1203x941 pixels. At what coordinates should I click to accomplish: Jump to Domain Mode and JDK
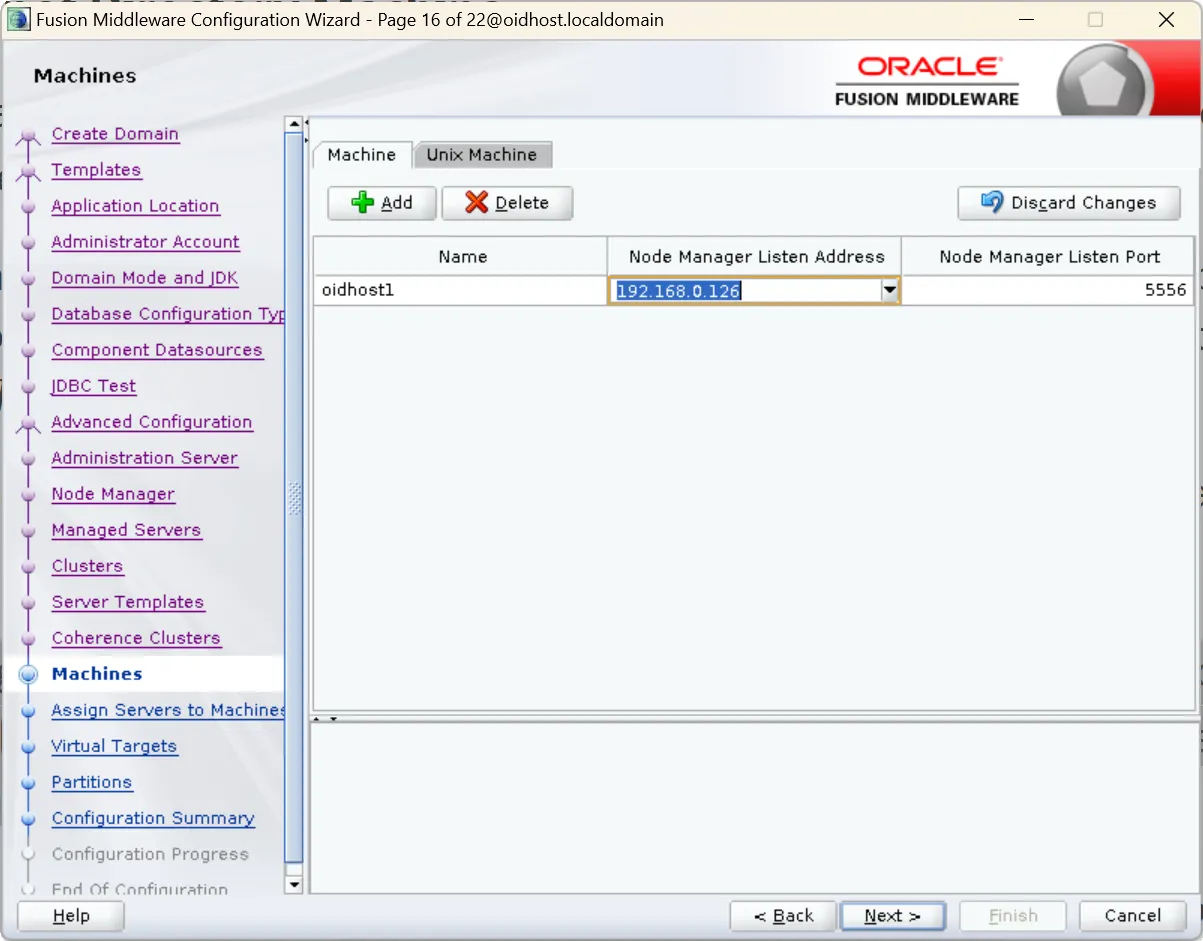click(145, 278)
